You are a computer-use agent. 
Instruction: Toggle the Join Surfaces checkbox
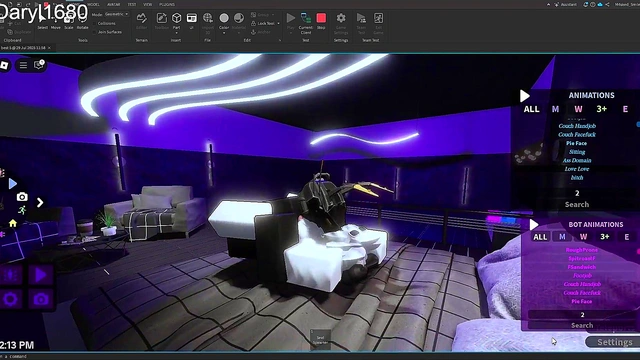[94, 32]
